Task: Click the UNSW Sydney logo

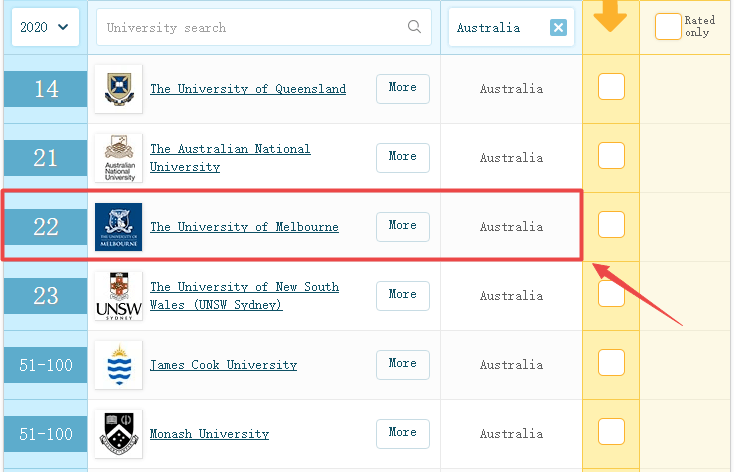Action: [119, 296]
